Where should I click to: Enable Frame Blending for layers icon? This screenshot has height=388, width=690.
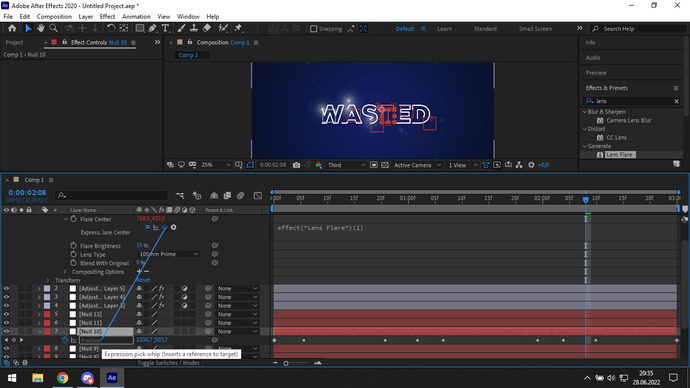227,195
